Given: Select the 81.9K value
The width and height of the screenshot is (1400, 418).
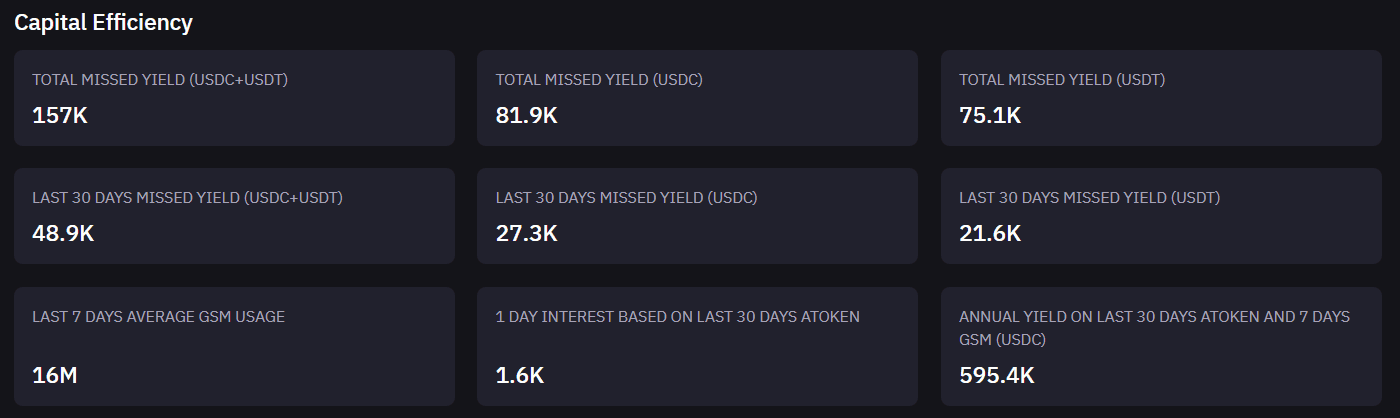Looking at the screenshot, I should click(526, 115).
